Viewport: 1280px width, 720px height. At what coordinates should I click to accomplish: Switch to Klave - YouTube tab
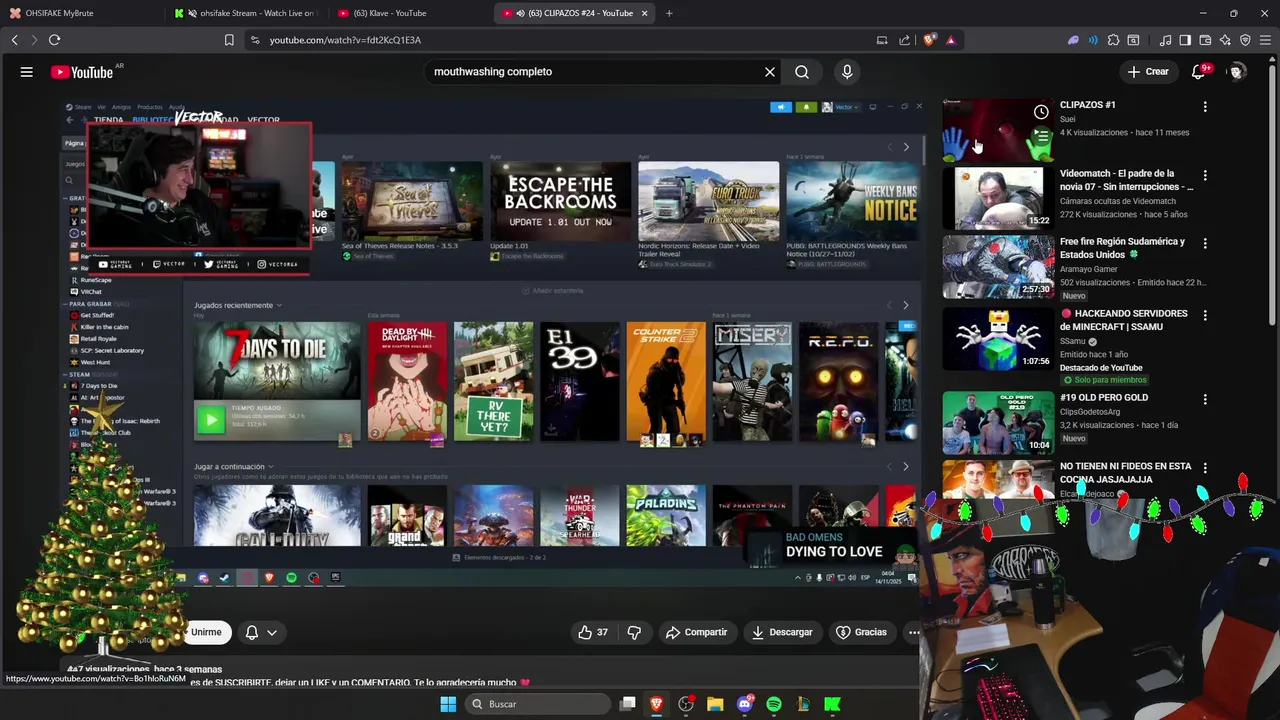[410, 13]
